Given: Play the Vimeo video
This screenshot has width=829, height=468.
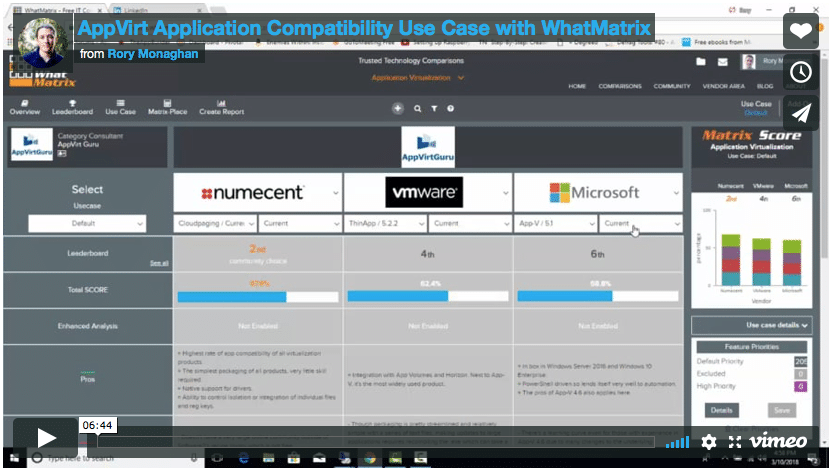Looking at the screenshot, I should click(45, 437).
